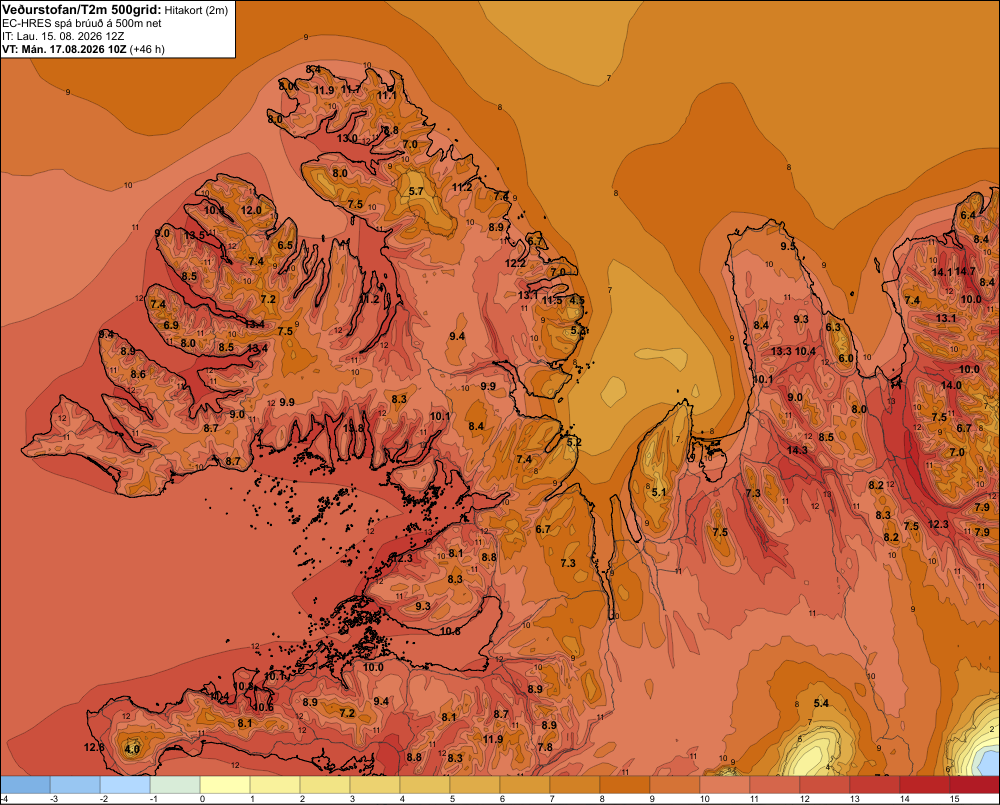Viewport: 1000px width, 805px height.
Task: Click the 'EC-HRES spá brúuð á 500m net' line
Action: coord(82,24)
